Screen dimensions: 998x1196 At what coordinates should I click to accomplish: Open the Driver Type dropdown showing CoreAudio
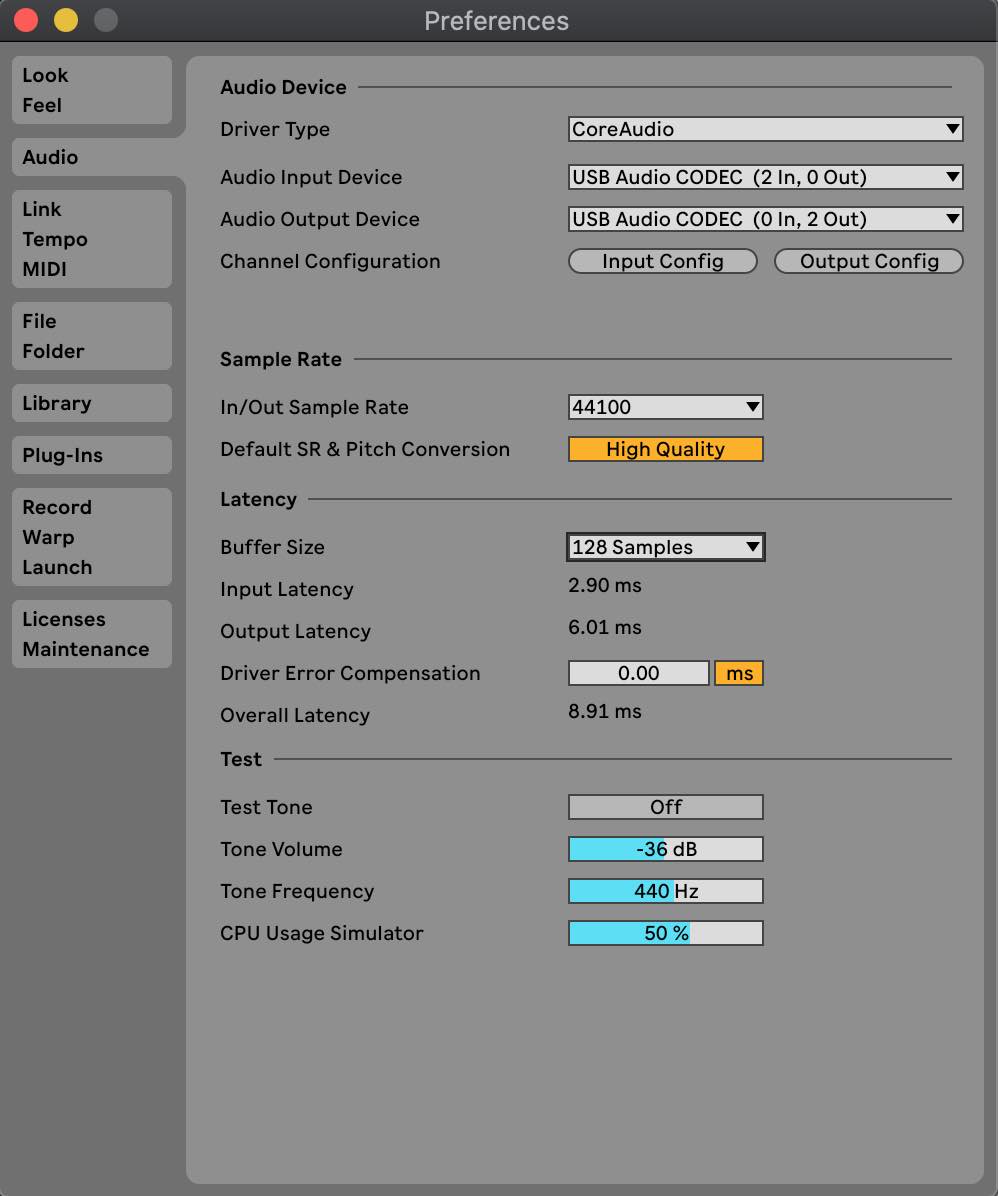(x=765, y=129)
